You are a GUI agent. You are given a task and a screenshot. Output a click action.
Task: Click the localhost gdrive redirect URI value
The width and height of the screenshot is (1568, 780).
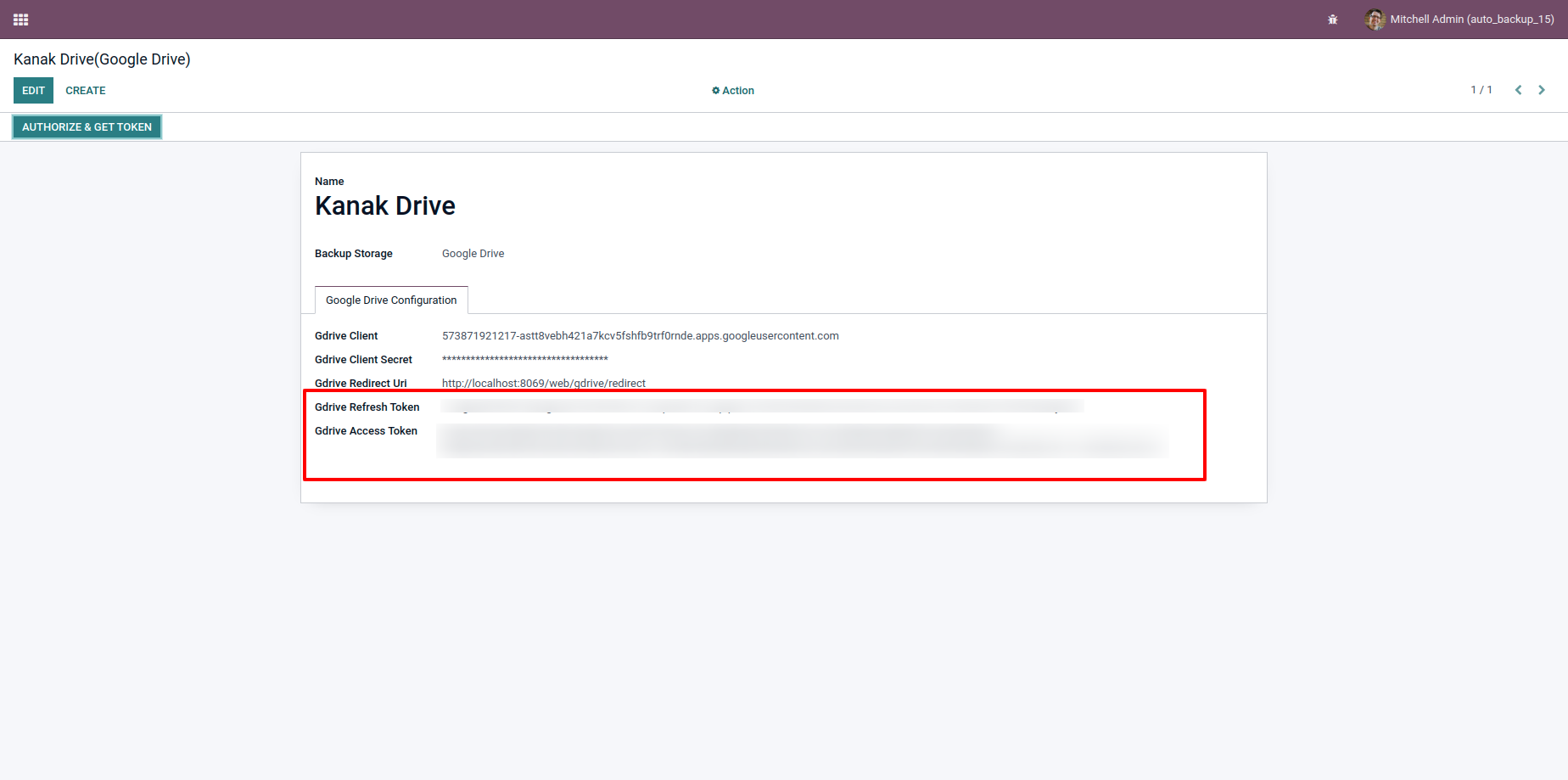(544, 384)
